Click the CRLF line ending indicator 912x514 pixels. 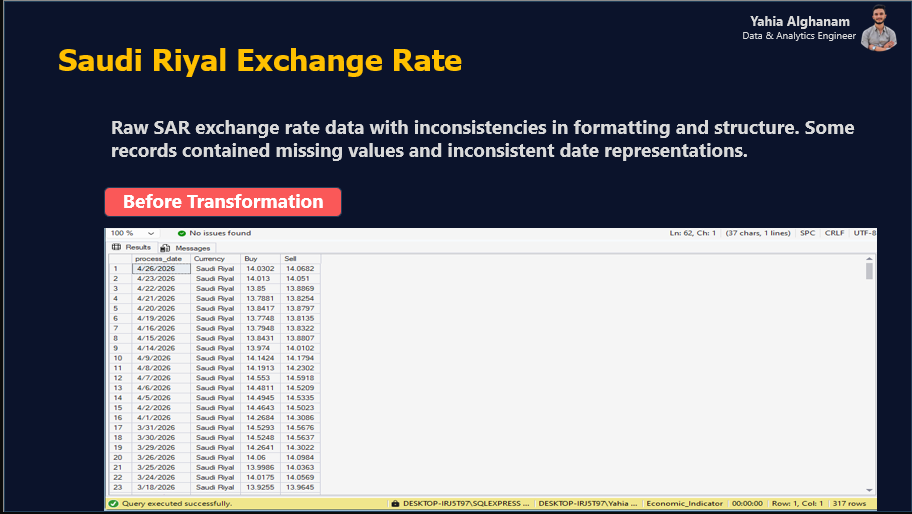(x=835, y=233)
